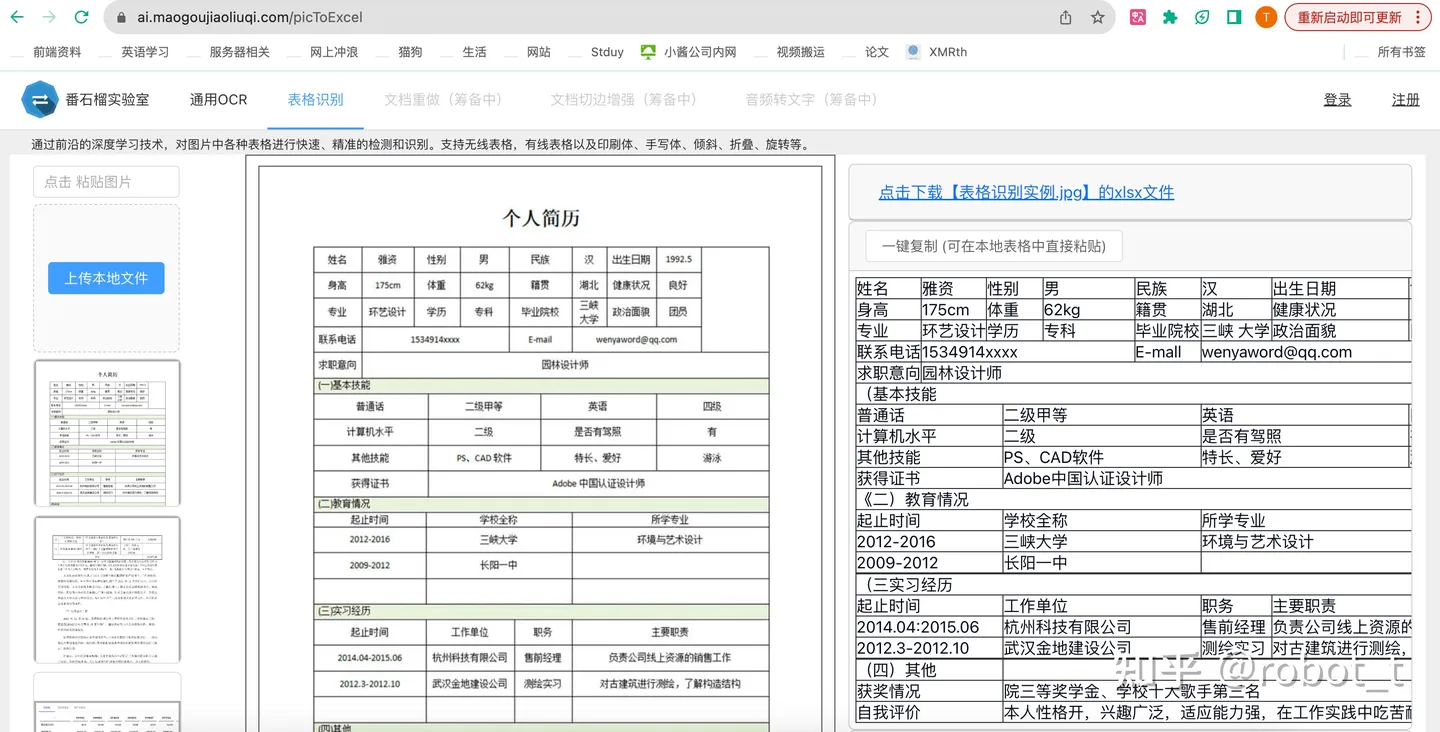1440x732 pixels.
Task: Open the orange T profile avatar
Action: pyautogui.click(x=1266, y=17)
